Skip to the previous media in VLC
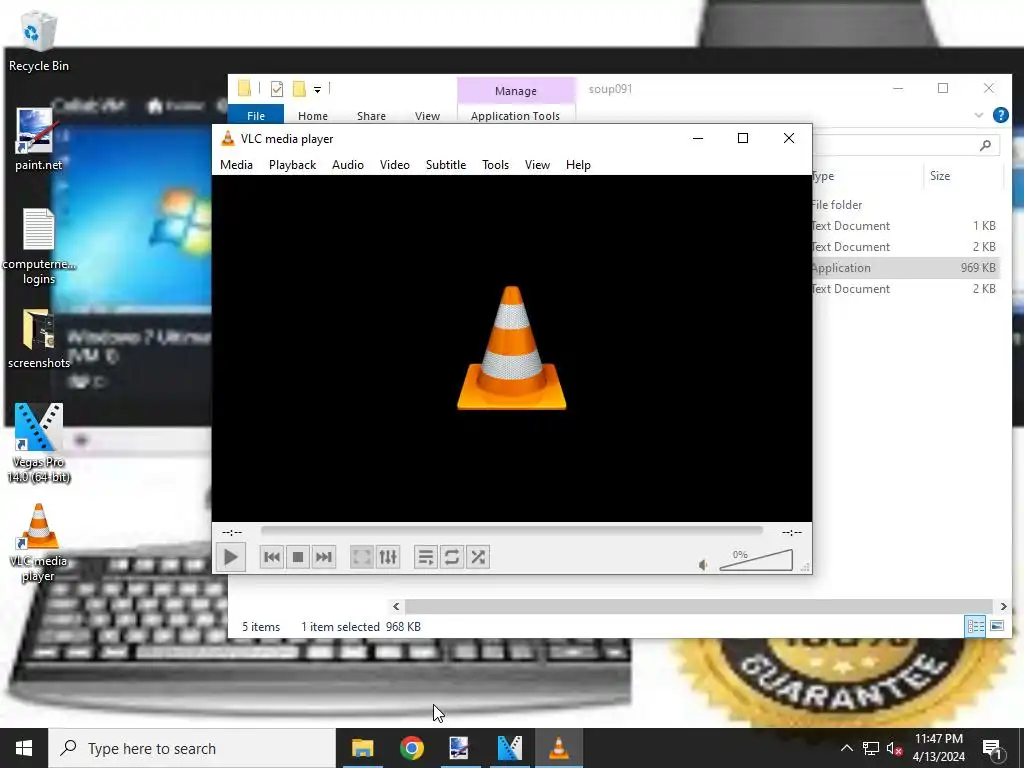The width and height of the screenshot is (1024, 768). pos(272,557)
